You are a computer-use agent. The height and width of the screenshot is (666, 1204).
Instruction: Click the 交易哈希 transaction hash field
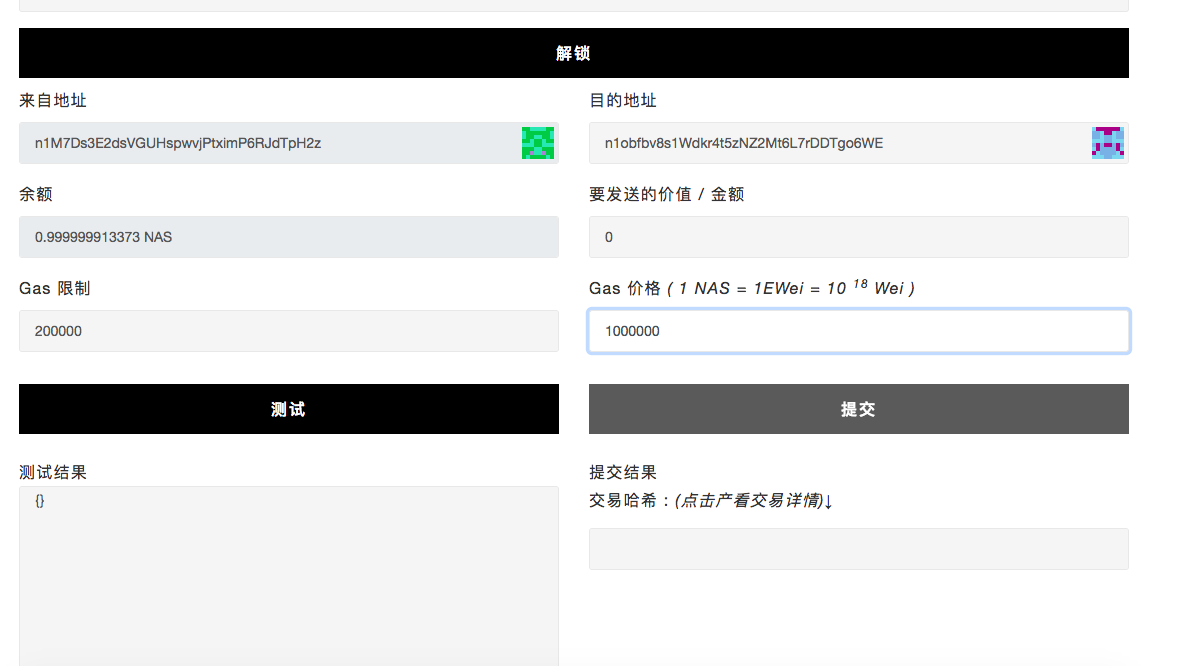[859, 549]
